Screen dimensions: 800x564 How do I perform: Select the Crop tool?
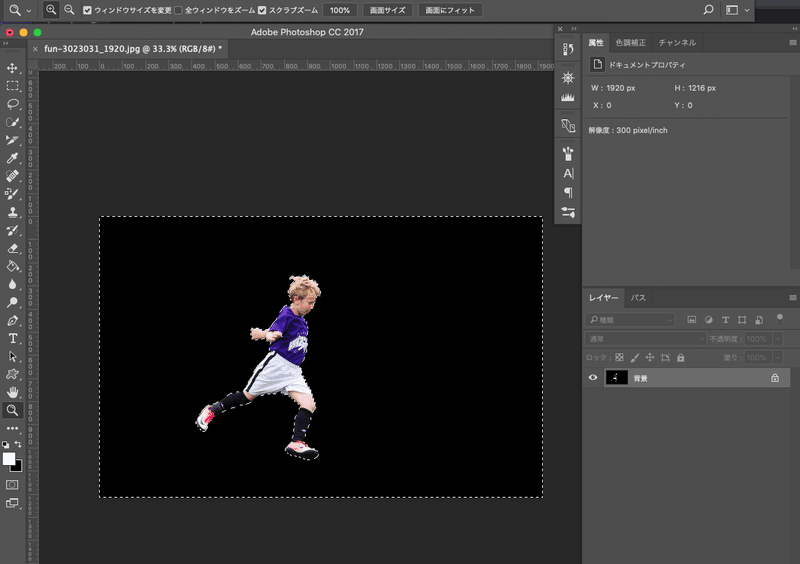point(12,140)
